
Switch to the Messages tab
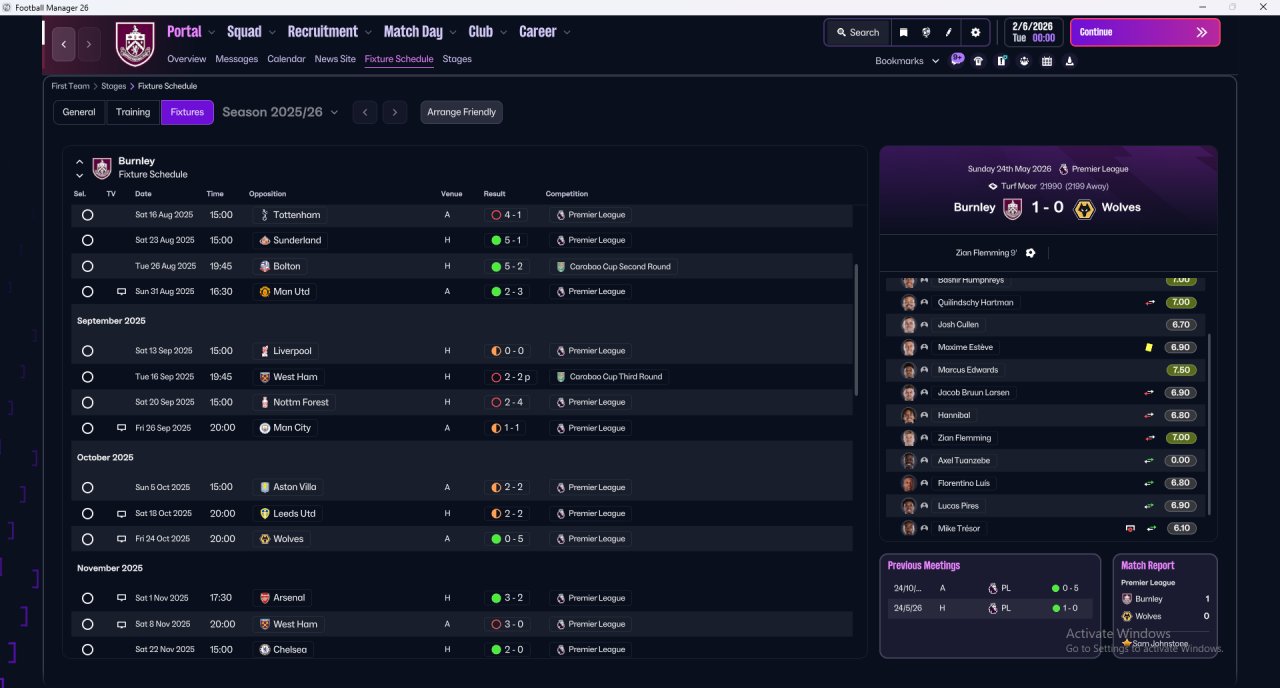237,59
